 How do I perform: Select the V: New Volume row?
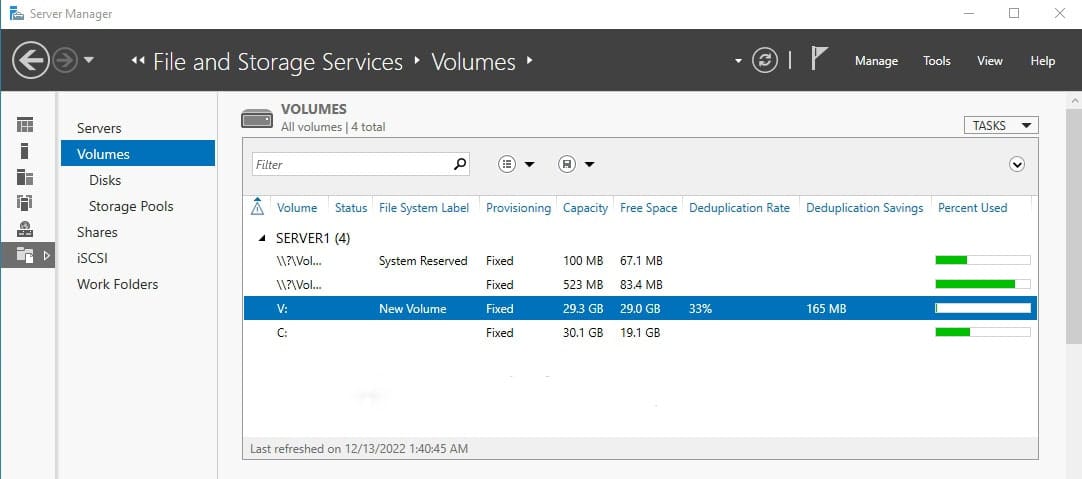pos(640,309)
